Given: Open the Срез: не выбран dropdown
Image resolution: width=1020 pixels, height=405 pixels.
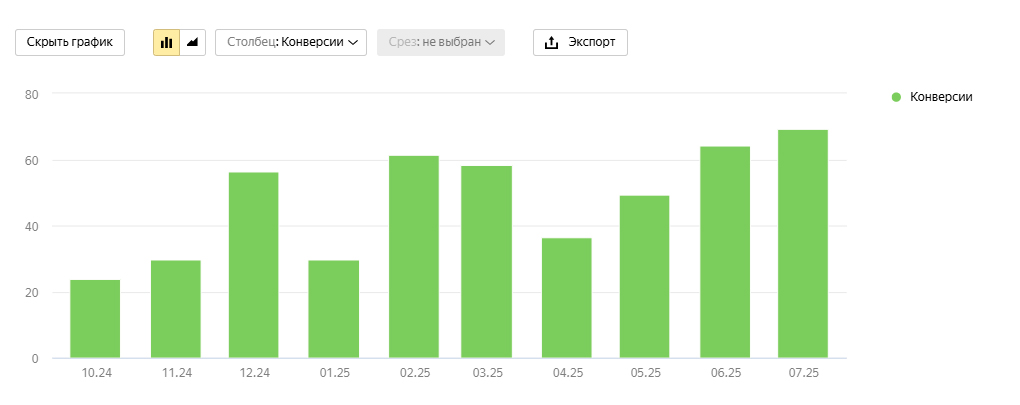Looking at the screenshot, I should pyautogui.click(x=440, y=43).
